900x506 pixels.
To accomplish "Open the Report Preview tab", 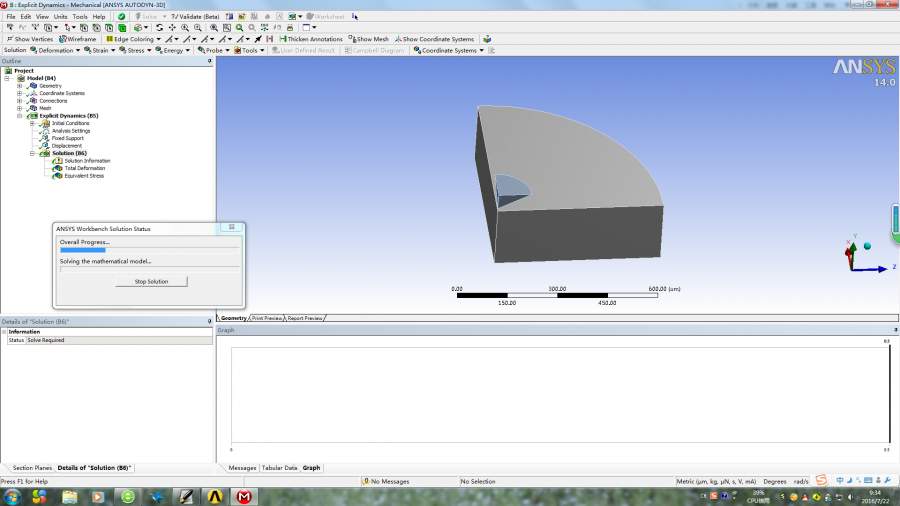I will (x=305, y=318).
